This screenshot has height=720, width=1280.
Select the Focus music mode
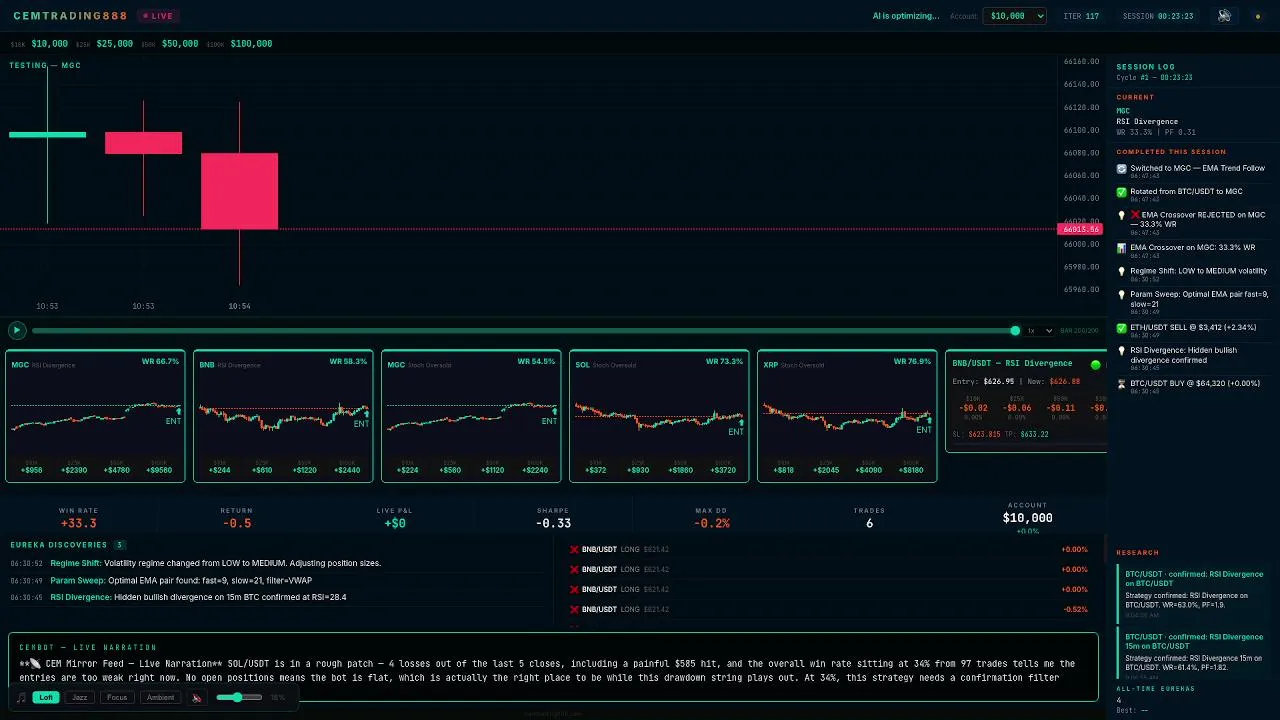(x=117, y=697)
